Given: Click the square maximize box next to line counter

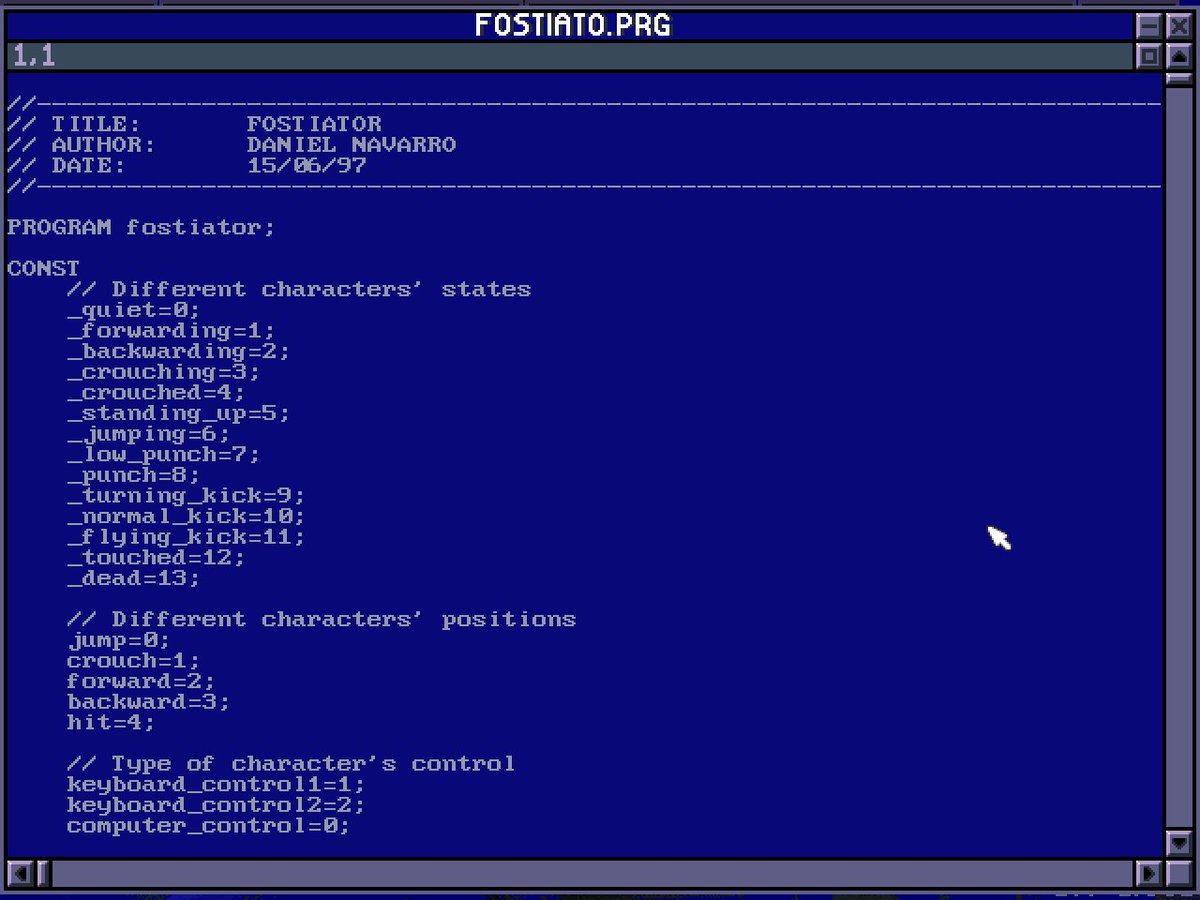Looking at the screenshot, I should [x=1149, y=56].
